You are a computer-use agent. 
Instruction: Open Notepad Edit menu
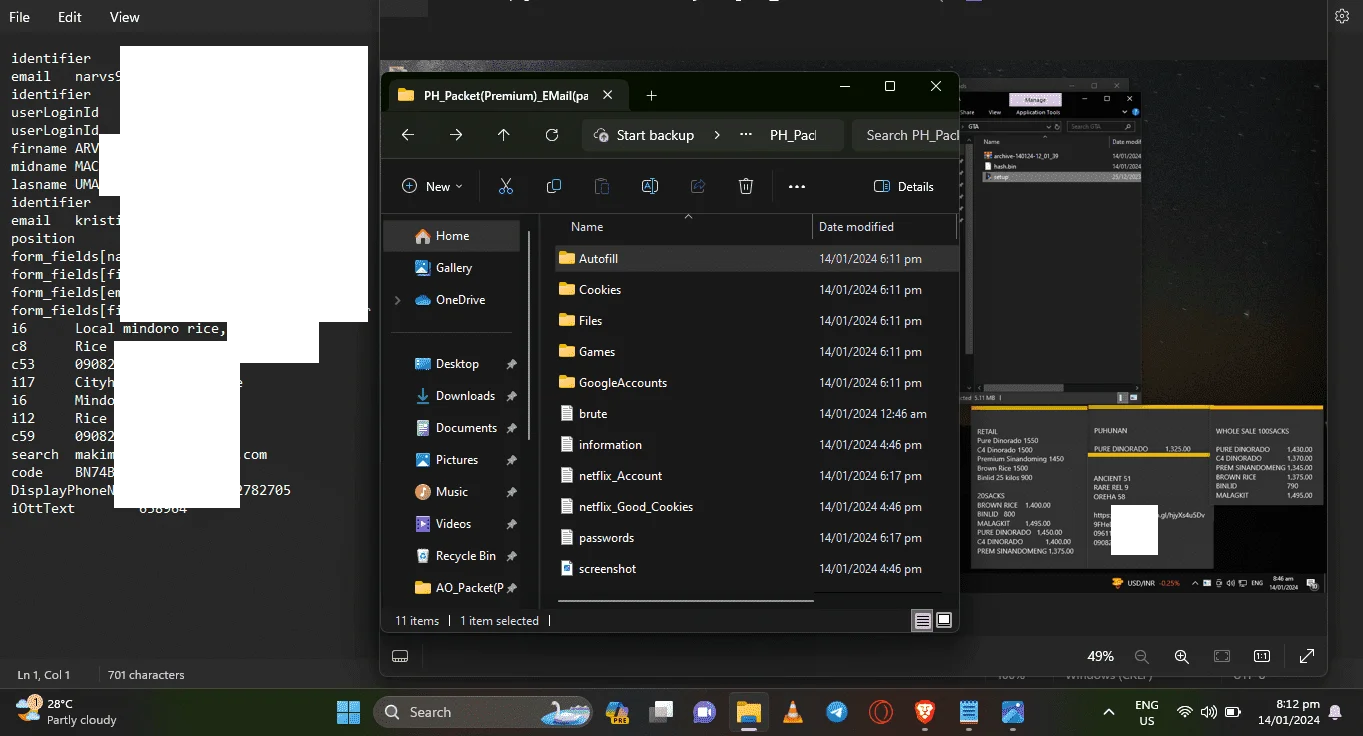coord(70,17)
